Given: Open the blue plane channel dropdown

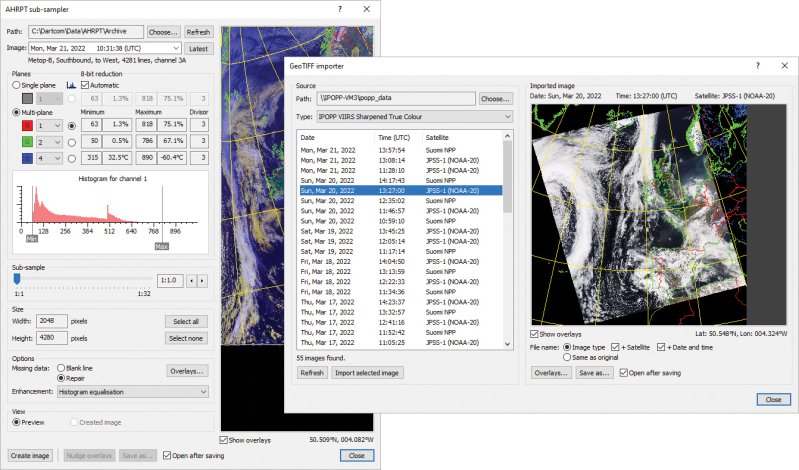Looking at the screenshot, I should [x=49, y=159].
